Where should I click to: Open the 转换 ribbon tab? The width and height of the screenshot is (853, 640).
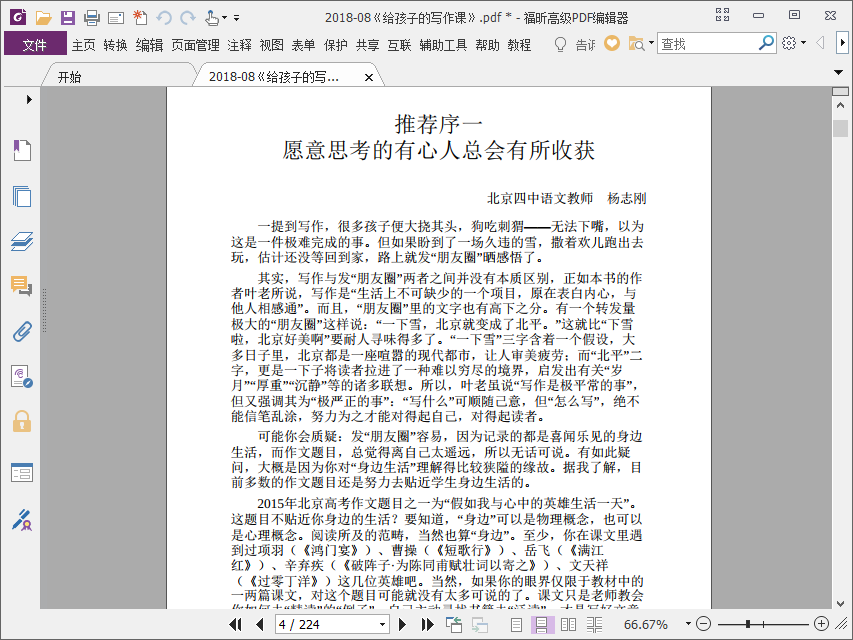[x=115, y=45]
